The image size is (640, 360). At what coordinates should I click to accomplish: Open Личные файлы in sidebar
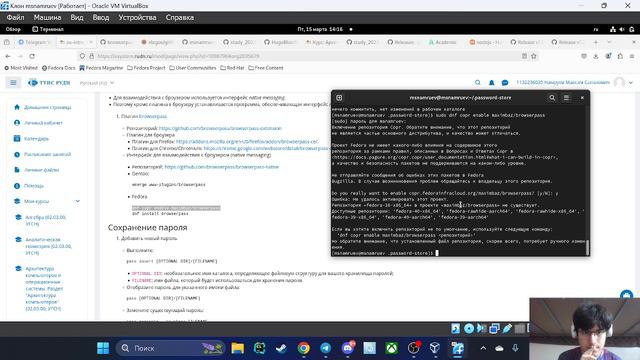coord(37,170)
